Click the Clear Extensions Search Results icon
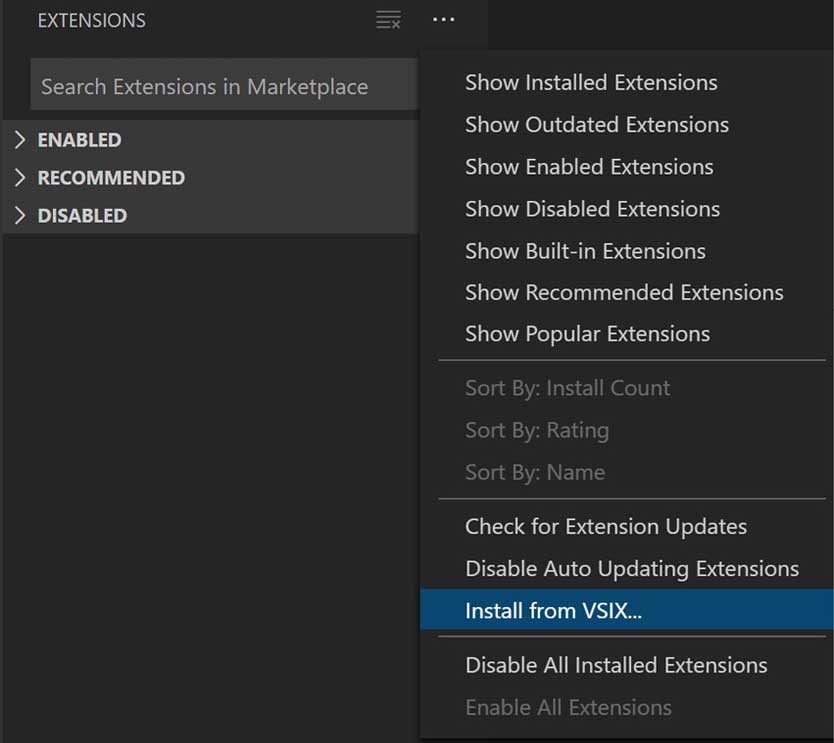This screenshot has width=834, height=743. point(388,20)
